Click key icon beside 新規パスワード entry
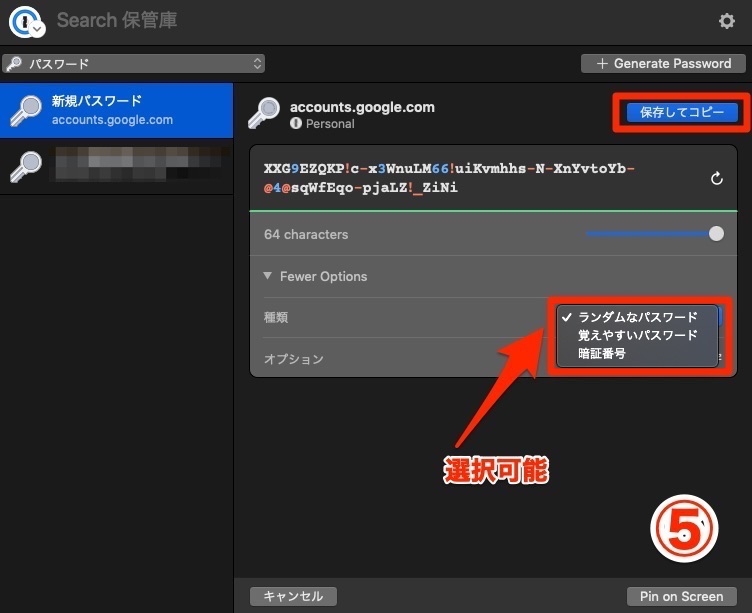Viewport: 752px width, 613px height. coord(25,111)
